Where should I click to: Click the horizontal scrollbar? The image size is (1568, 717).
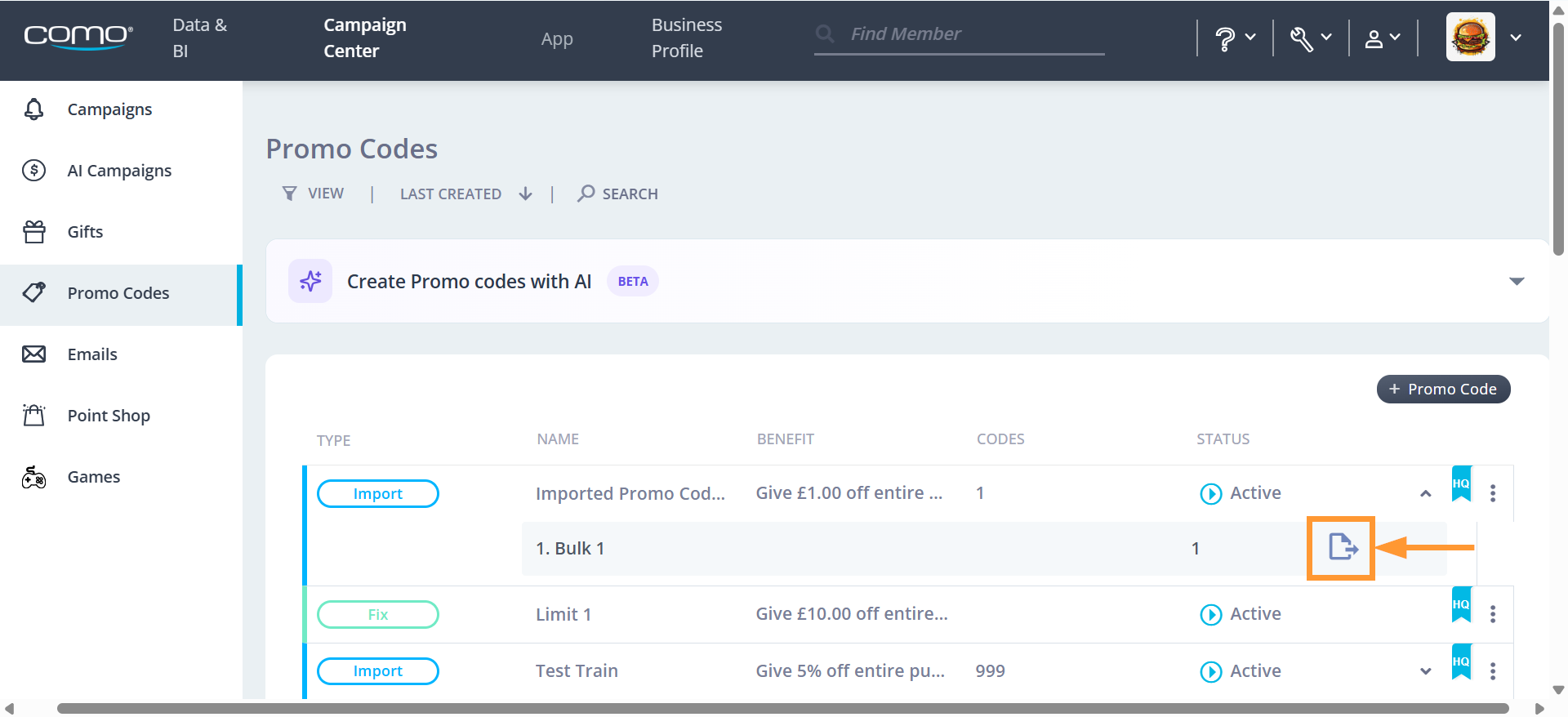tap(782, 708)
